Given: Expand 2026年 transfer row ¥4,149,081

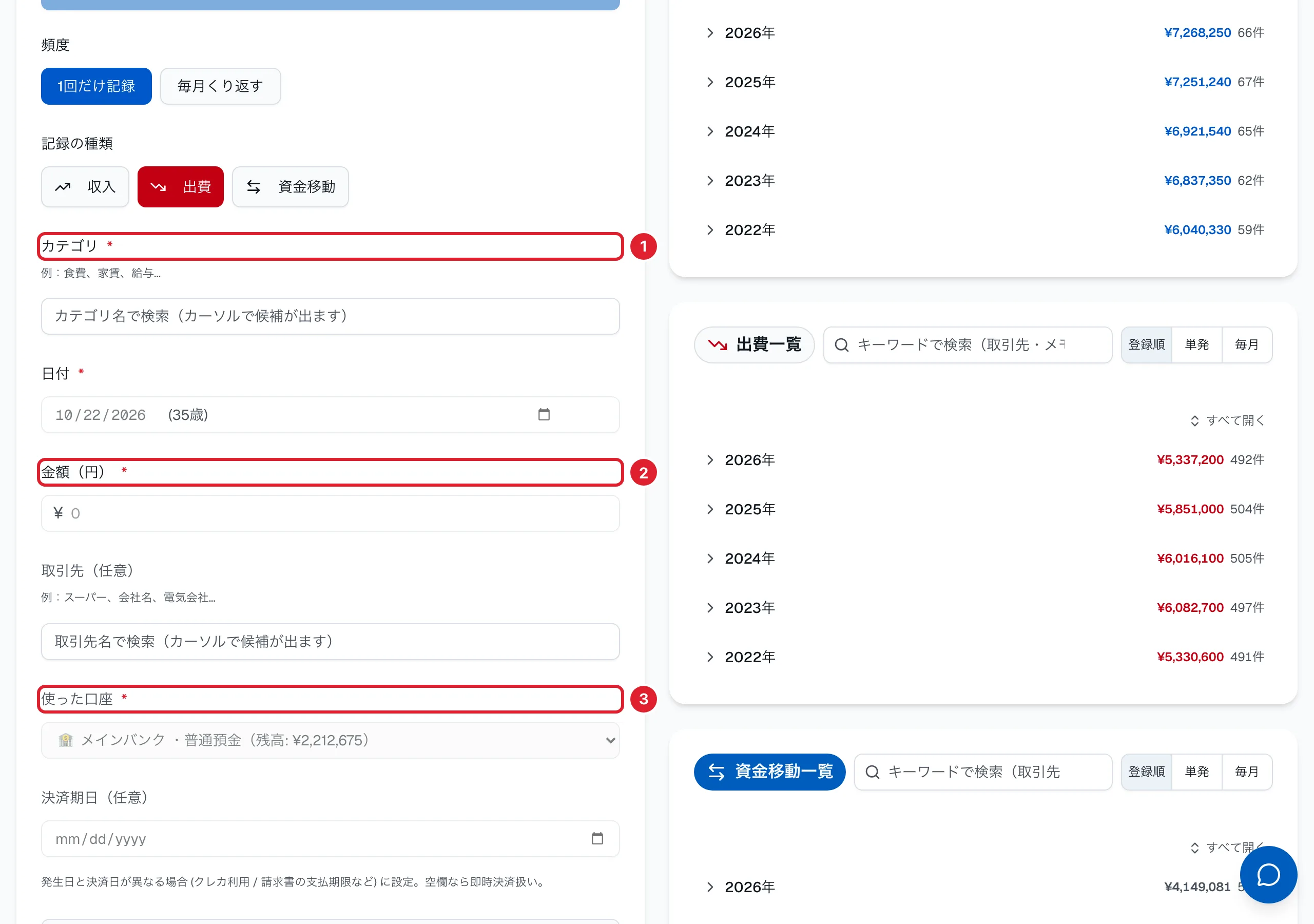Looking at the screenshot, I should pos(984,888).
